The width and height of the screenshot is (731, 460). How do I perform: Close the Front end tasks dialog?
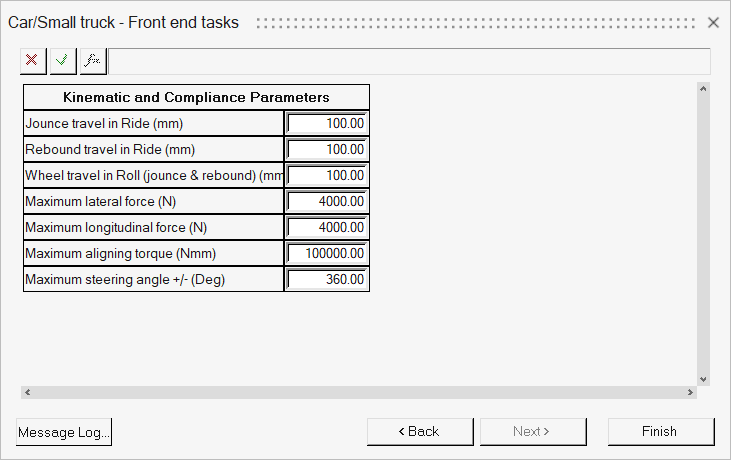pyautogui.click(x=713, y=22)
